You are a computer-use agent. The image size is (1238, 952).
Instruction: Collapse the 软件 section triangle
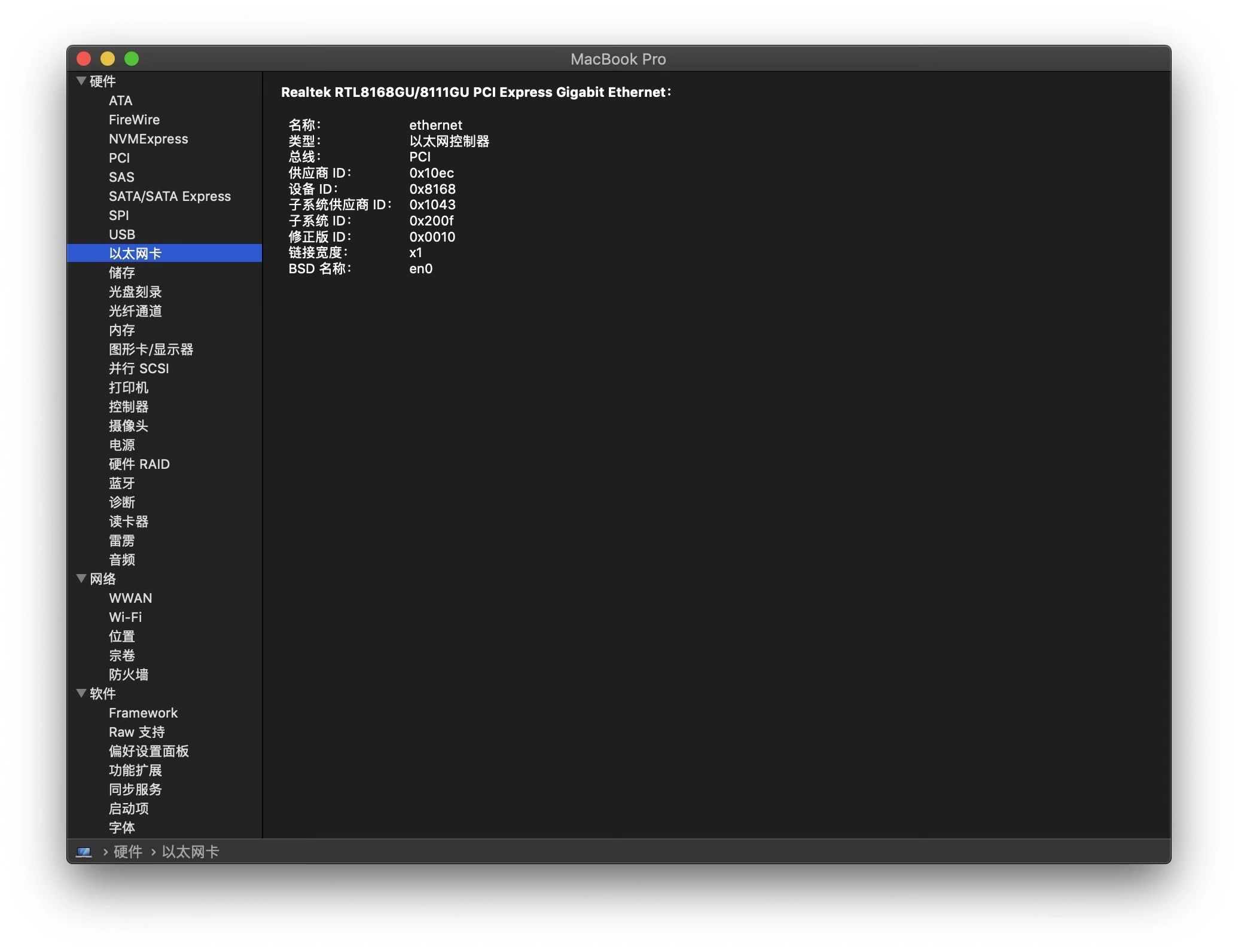tap(81, 693)
